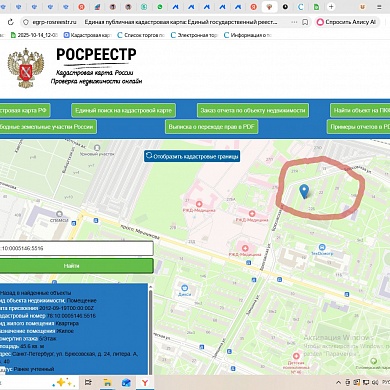Bookmark the page using the address bar flag icon

pos(305,22)
